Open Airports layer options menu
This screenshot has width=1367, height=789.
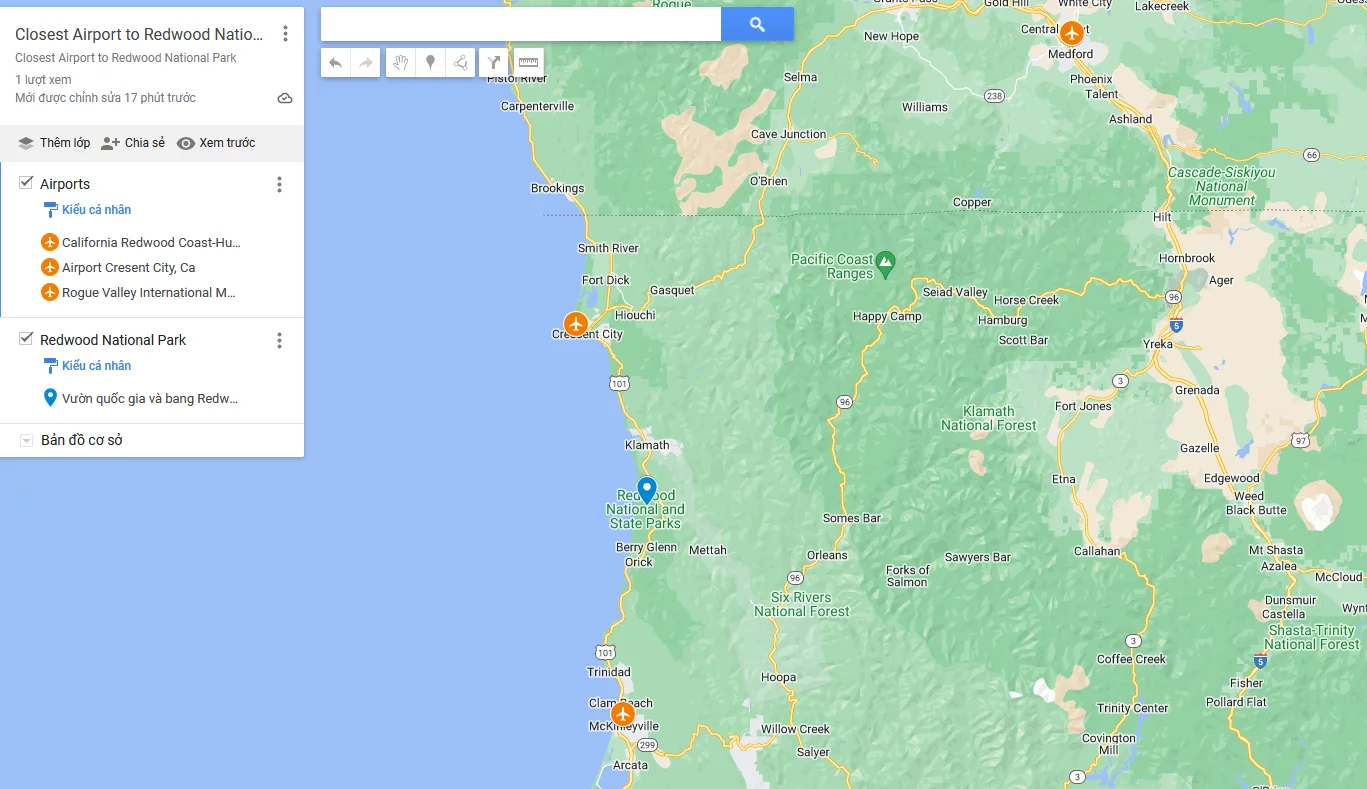click(x=279, y=184)
